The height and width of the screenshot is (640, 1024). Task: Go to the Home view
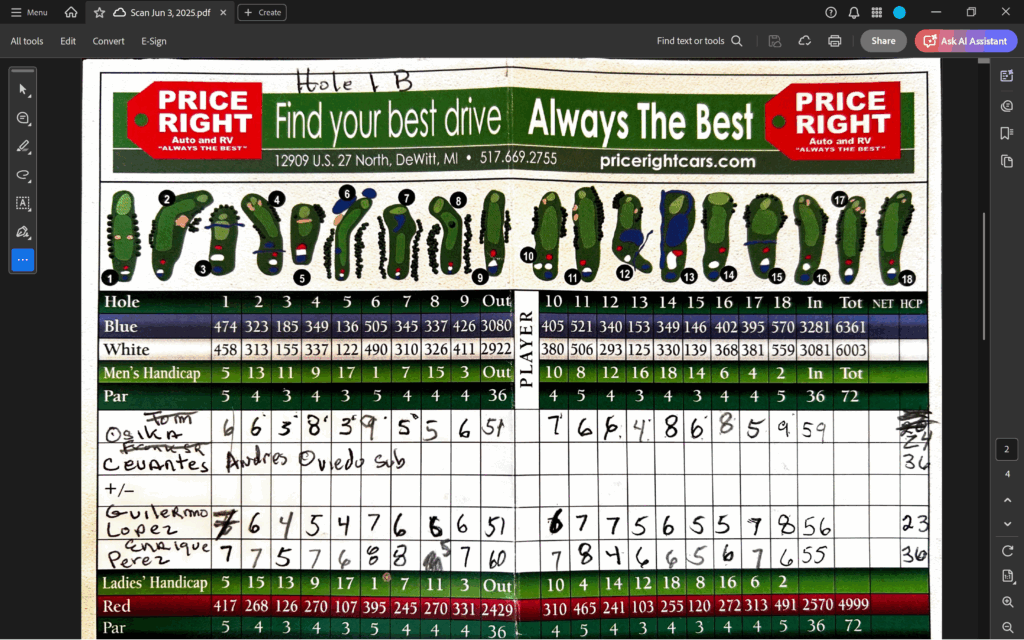[x=71, y=12]
